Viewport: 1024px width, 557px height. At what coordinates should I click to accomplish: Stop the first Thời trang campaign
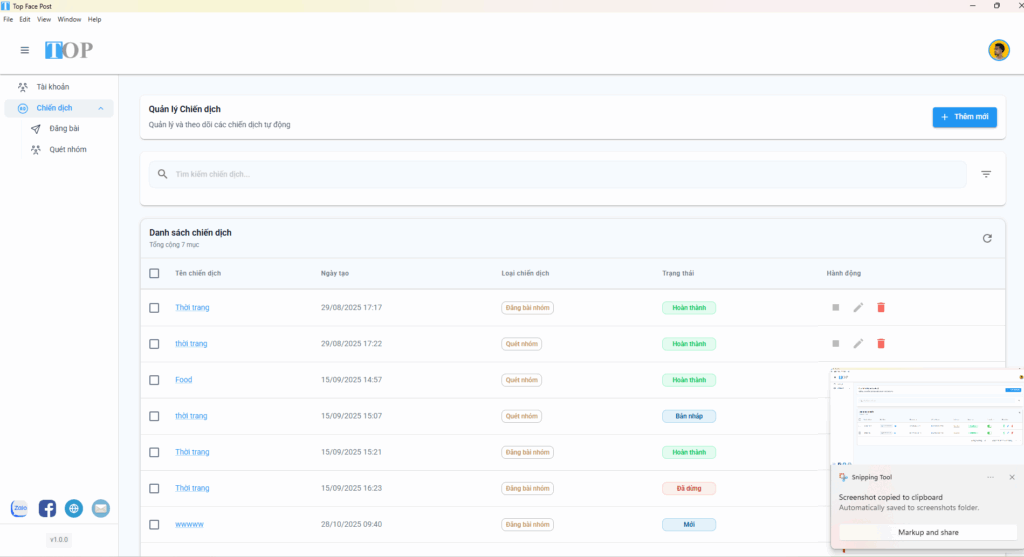coord(835,308)
